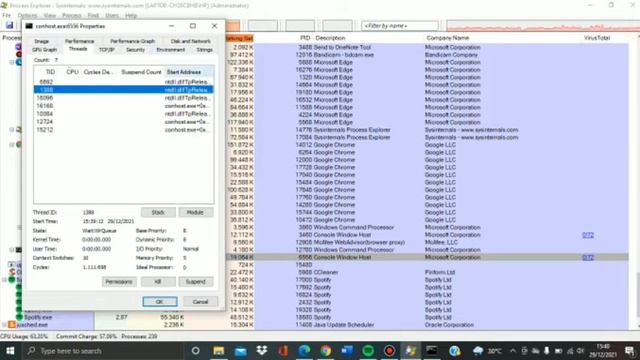Open the weather widget showing 30°C
The image size is (640, 360).
[488, 351]
